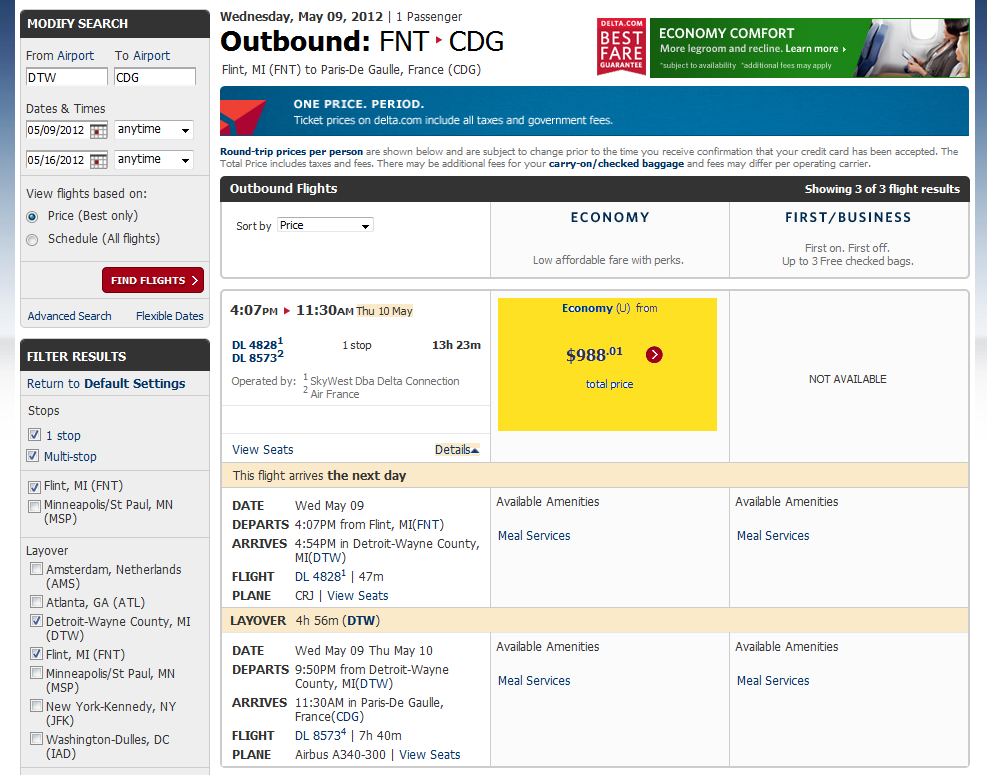Enable the Amsterdam, Netherlands layover checkbox
The width and height of the screenshot is (987, 775).
tap(36, 569)
